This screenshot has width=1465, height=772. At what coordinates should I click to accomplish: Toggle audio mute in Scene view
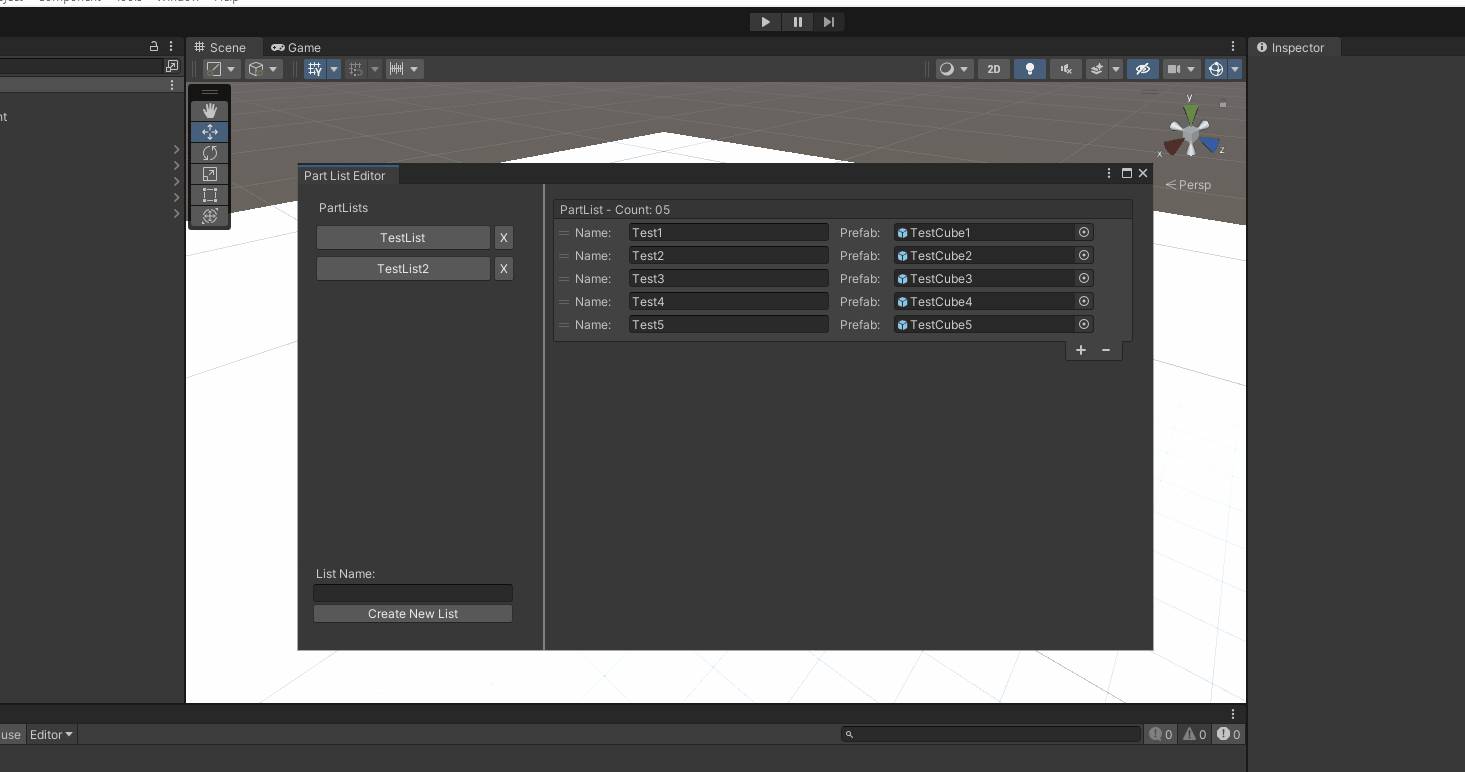coord(1066,68)
